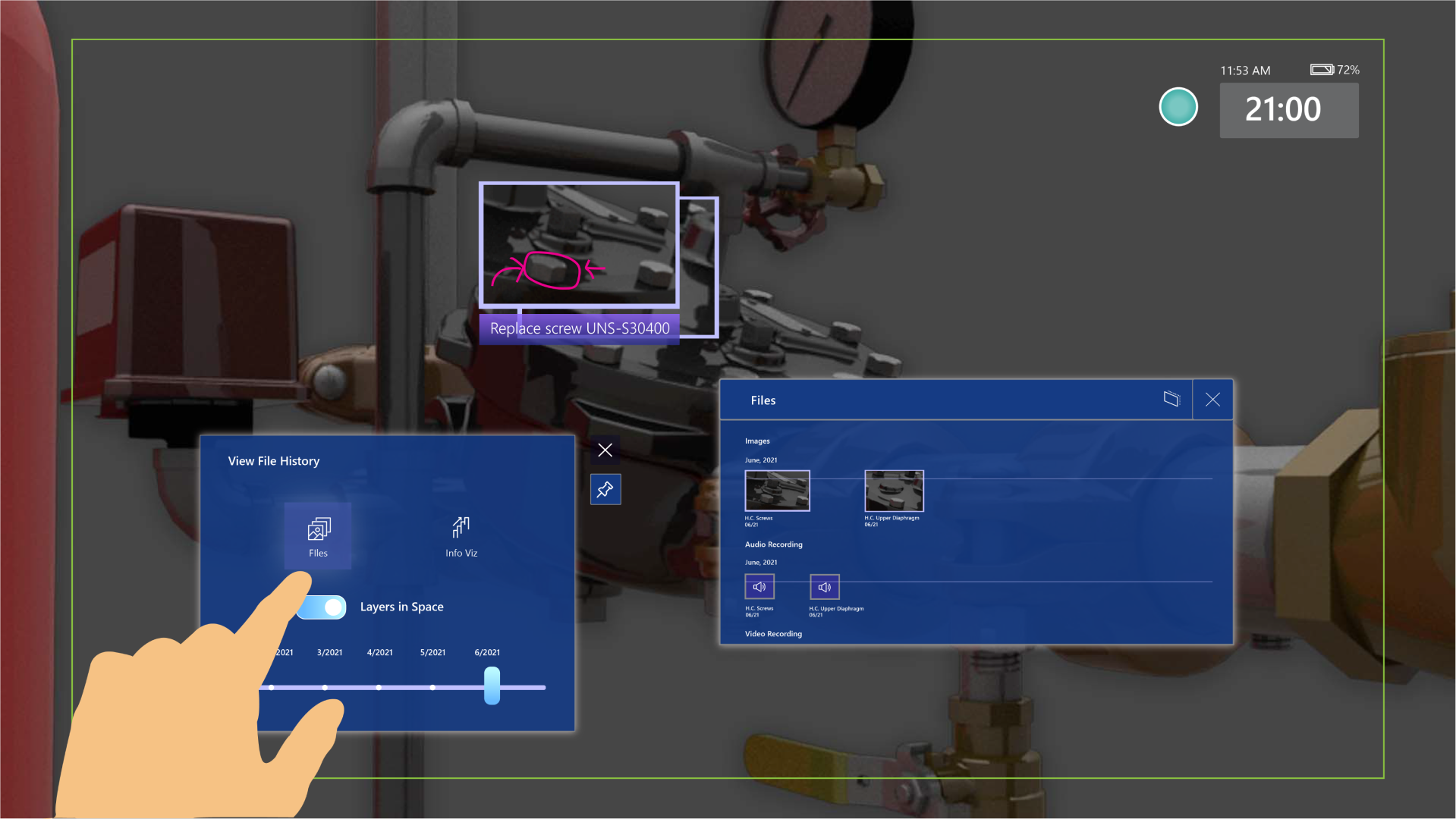This screenshot has height=819, width=1456.
Task: Play the H.C. Screws audio recording
Action: point(759,587)
